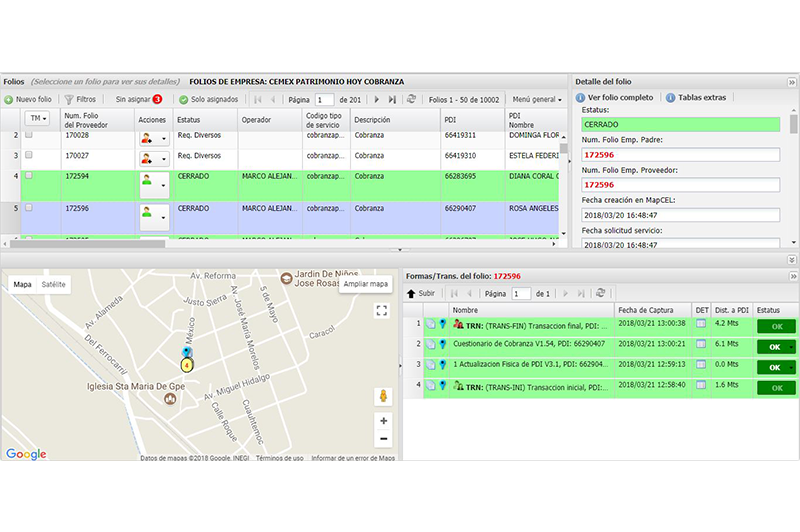Click the Num. Folio Emp. Padre field
The width and height of the screenshot is (800, 532).
pyautogui.click(x=681, y=155)
